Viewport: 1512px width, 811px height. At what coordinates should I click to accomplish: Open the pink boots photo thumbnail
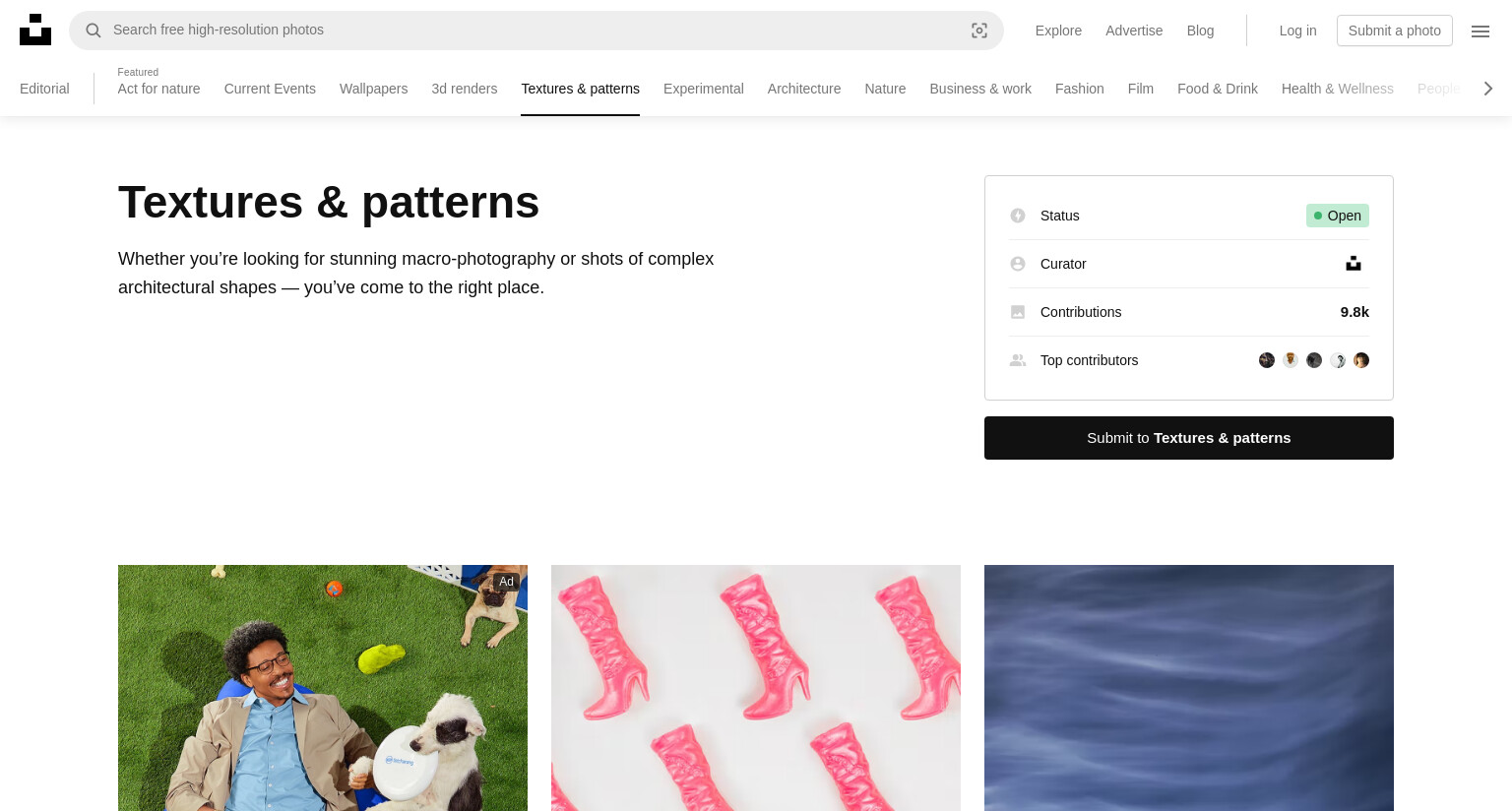point(756,688)
